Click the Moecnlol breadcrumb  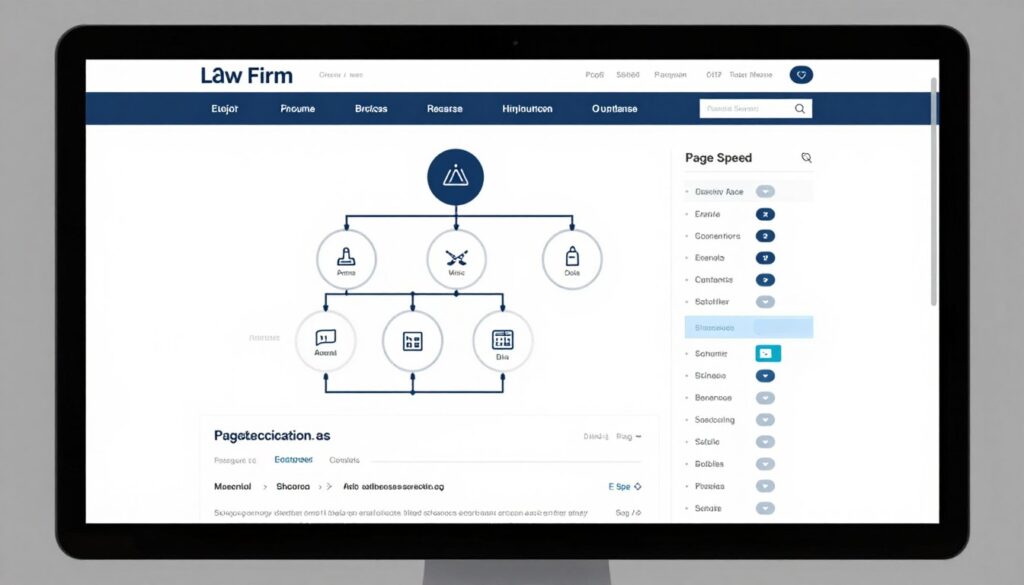click(x=232, y=486)
